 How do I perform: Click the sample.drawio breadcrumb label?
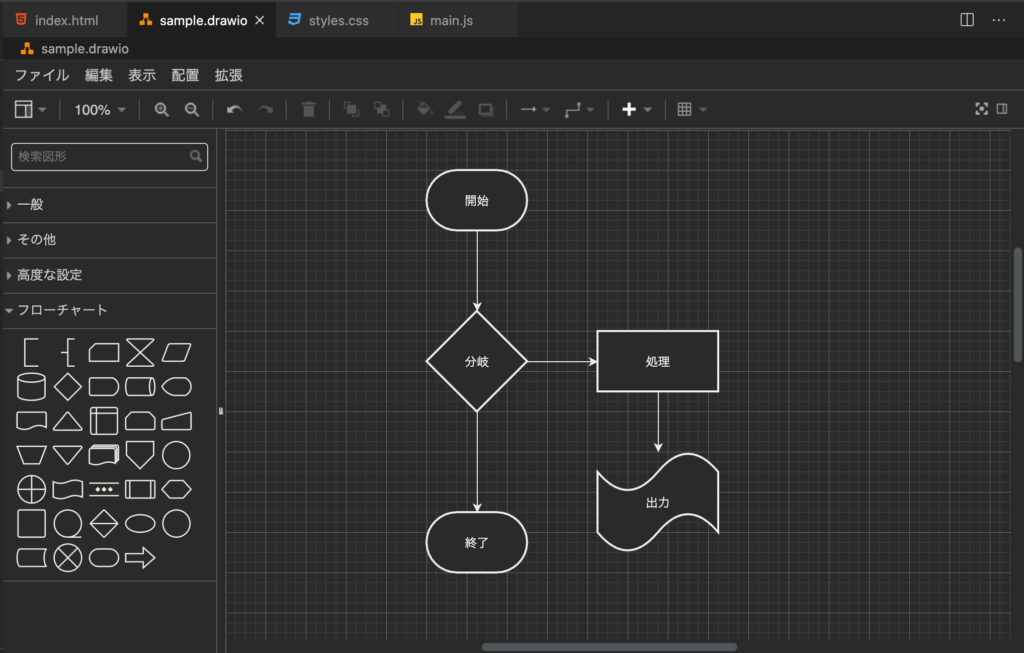[84, 49]
